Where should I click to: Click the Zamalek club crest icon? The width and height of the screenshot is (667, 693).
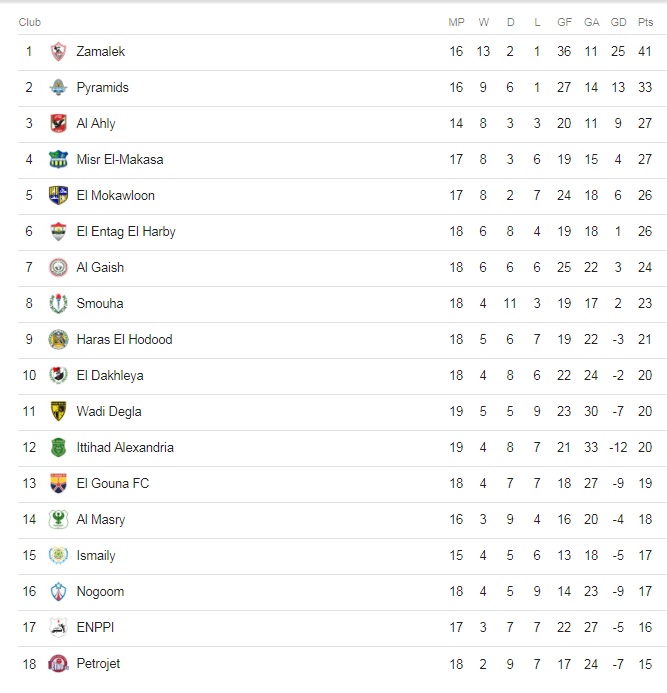pyautogui.click(x=58, y=52)
